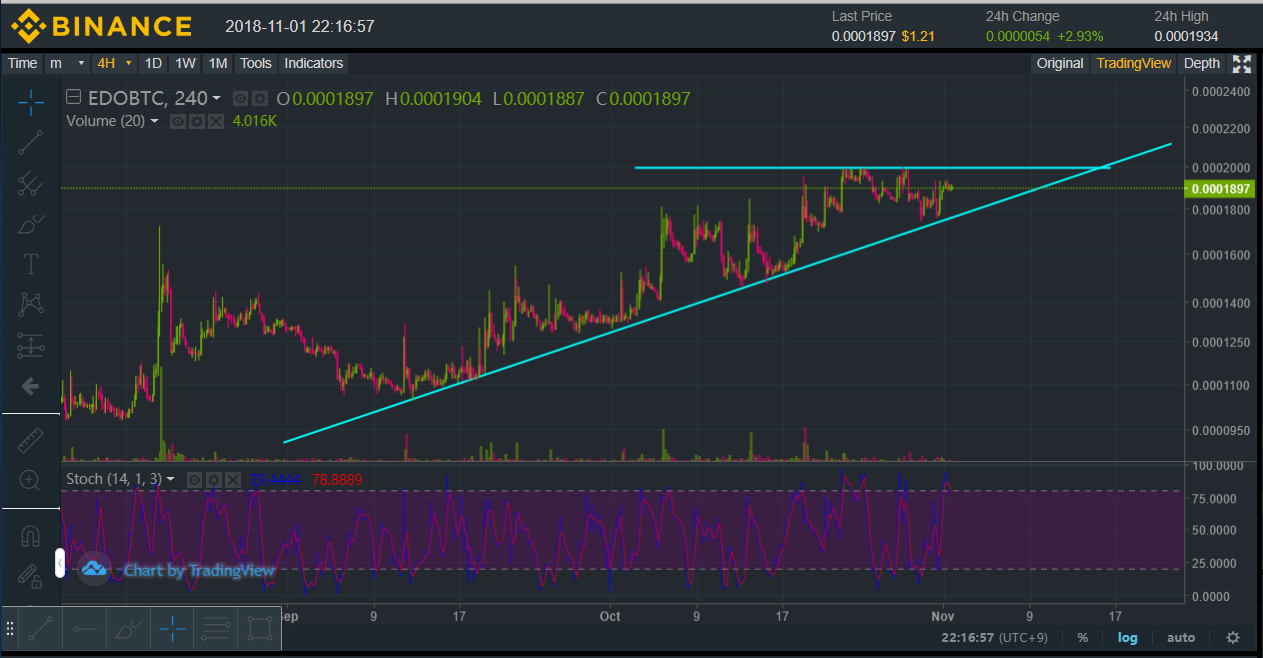
Task: Open the minutes 'm' interval dropdown
Action: tap(81, 63)
